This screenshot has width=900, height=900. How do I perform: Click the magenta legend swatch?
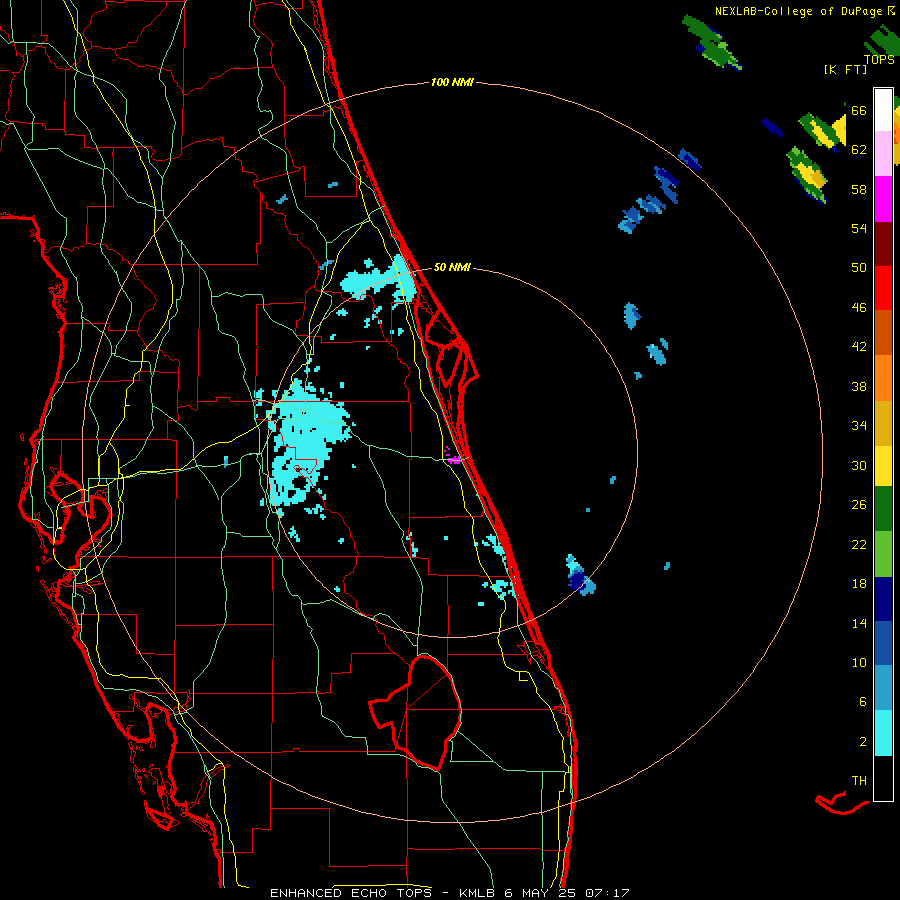883,199
